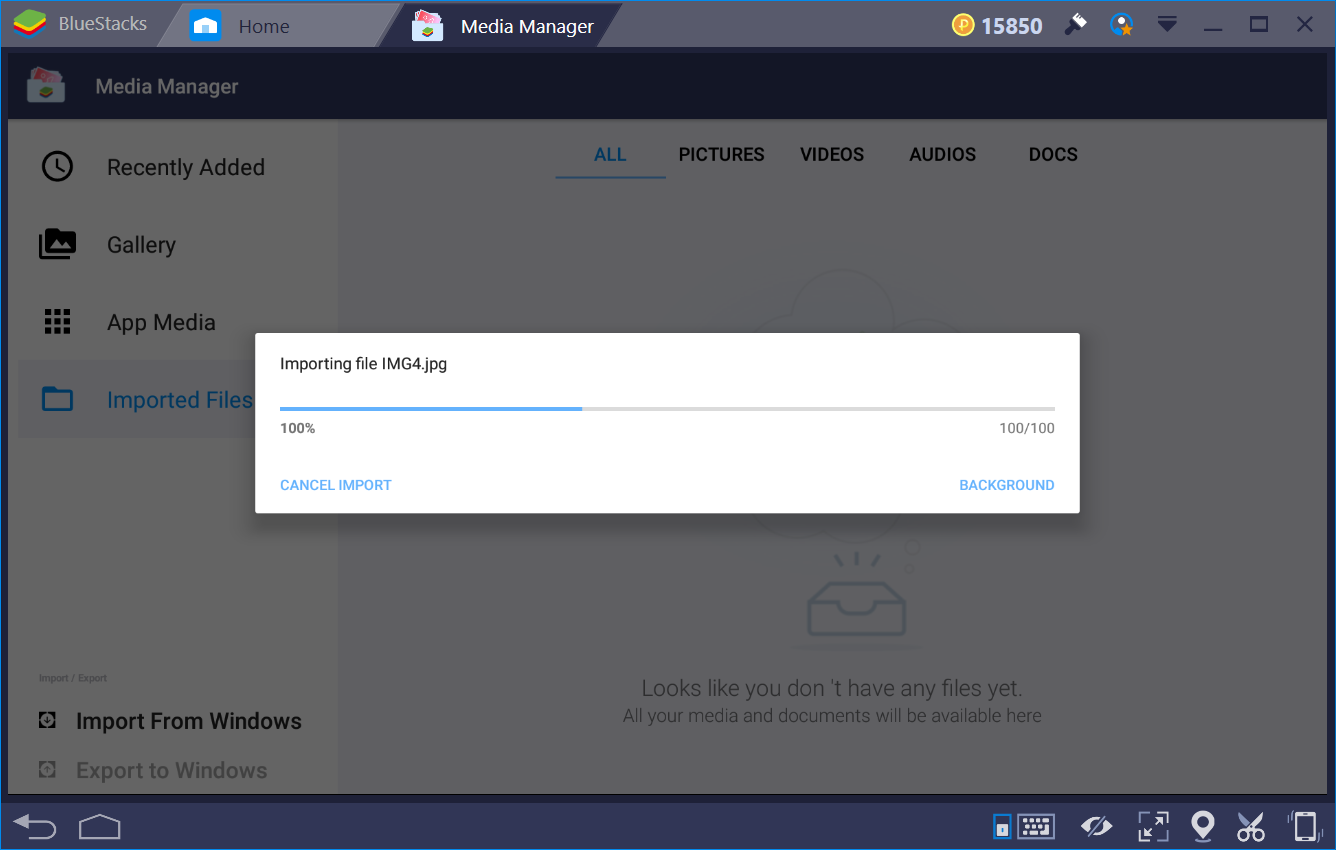Click the Export to Windows arrow icon

tap(47, 769)
